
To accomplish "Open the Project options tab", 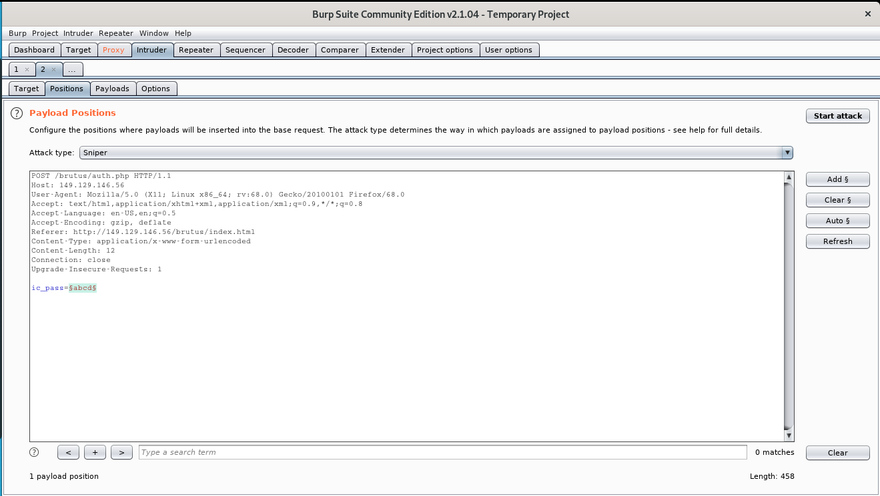I will (x=445, y=50).
